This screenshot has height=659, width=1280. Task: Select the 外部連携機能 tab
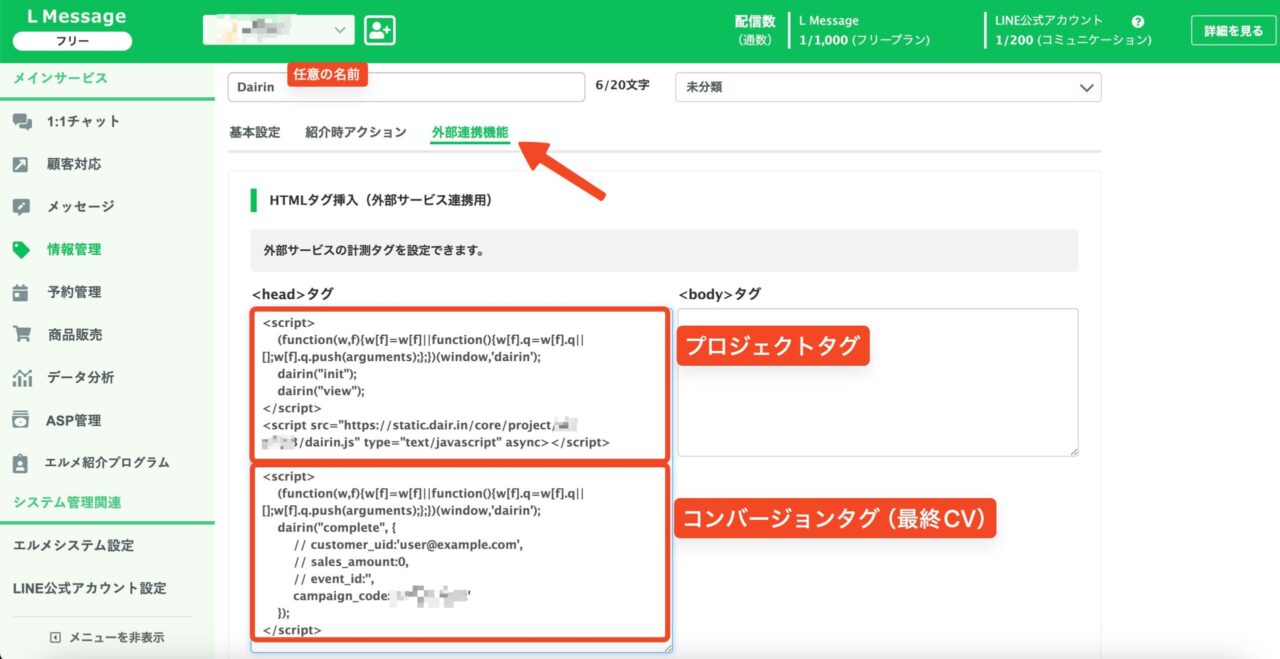tap(470, 132)
